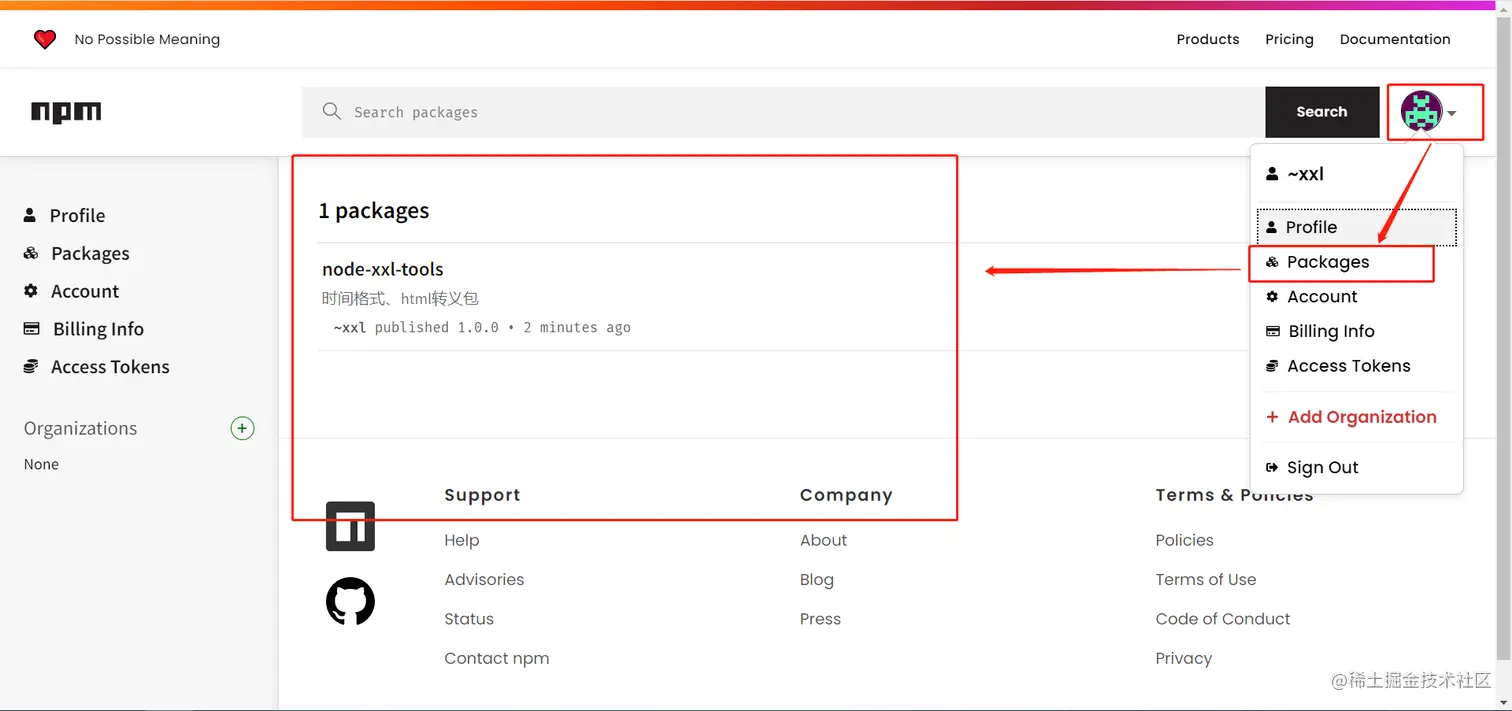Click the magnifier icon in search box
The width and height of the screenshot is (1512, 711).
pos(332,111)
